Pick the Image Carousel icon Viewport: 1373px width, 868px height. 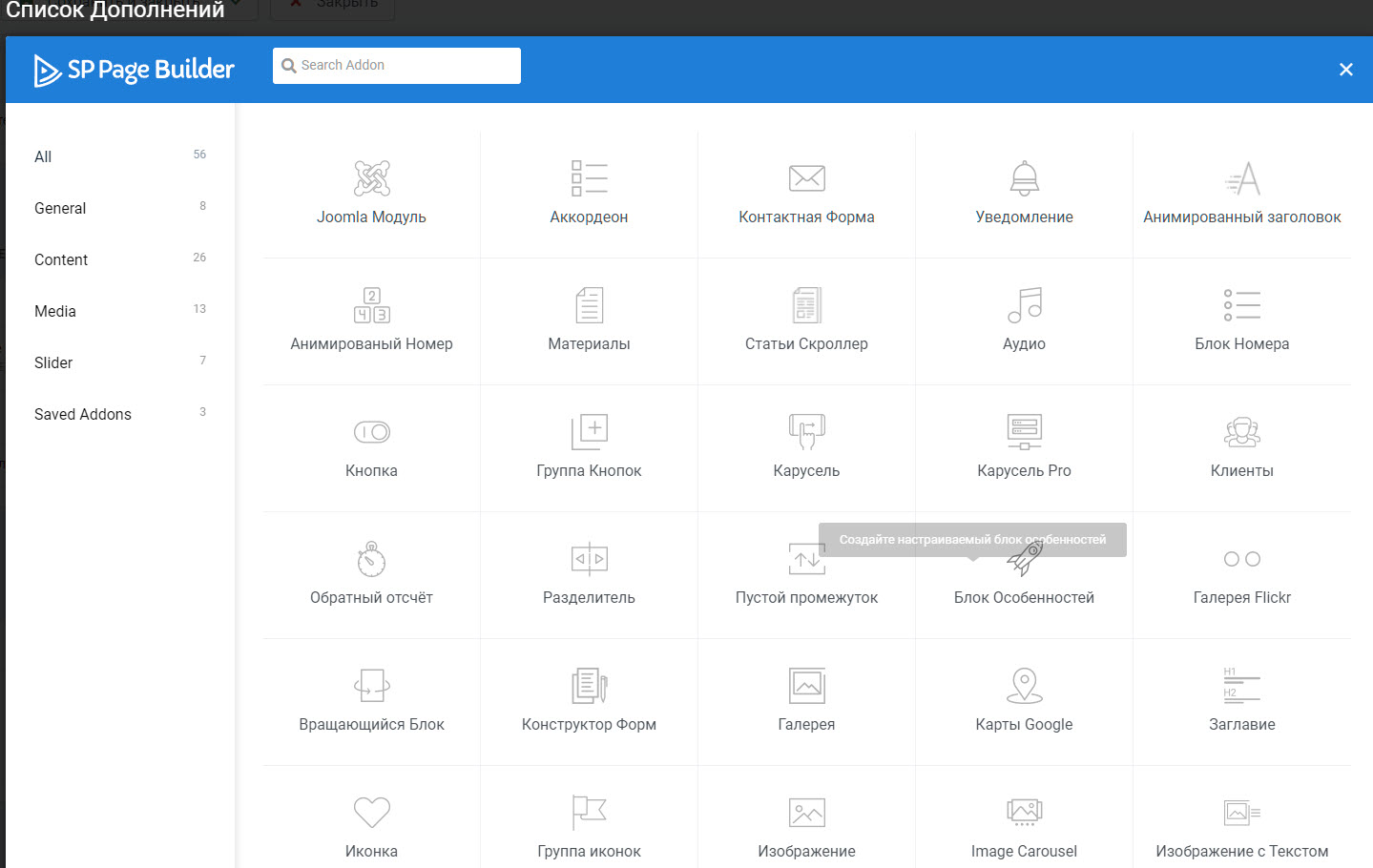click(x=1024, y=812)
